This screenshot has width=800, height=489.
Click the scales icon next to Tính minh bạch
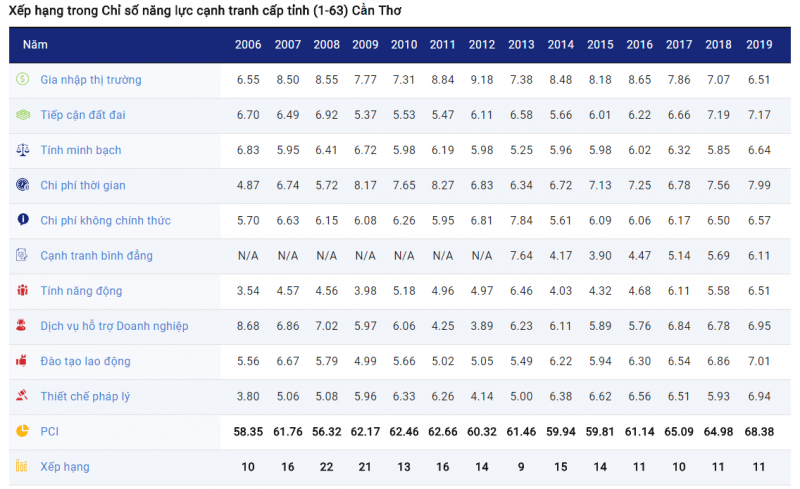[x=22, y=150]
